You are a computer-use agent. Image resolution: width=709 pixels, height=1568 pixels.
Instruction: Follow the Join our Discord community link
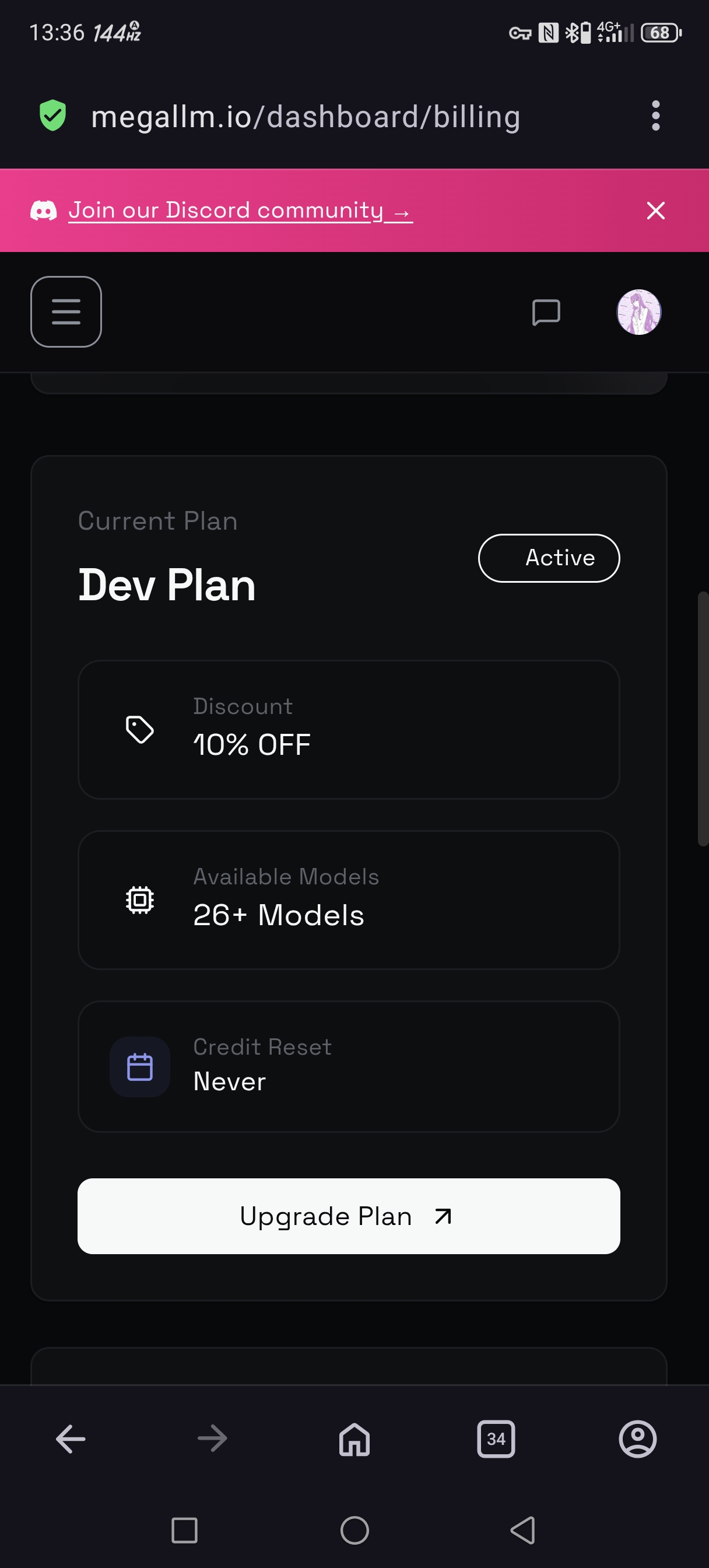pyautogui.click(x=240, y=211)
